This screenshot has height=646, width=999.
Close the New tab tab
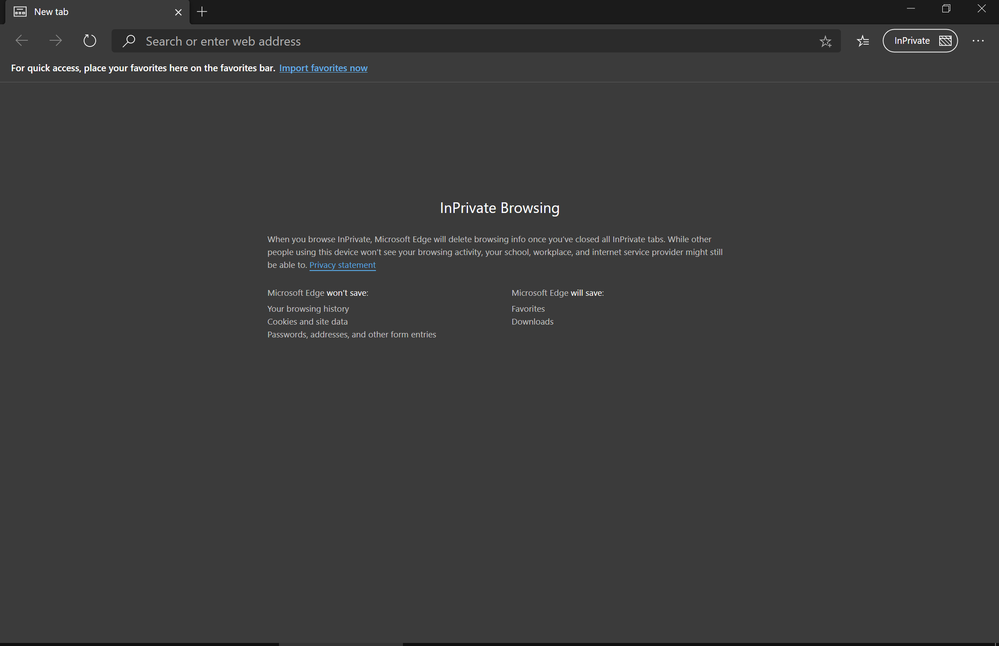point(178,12)
